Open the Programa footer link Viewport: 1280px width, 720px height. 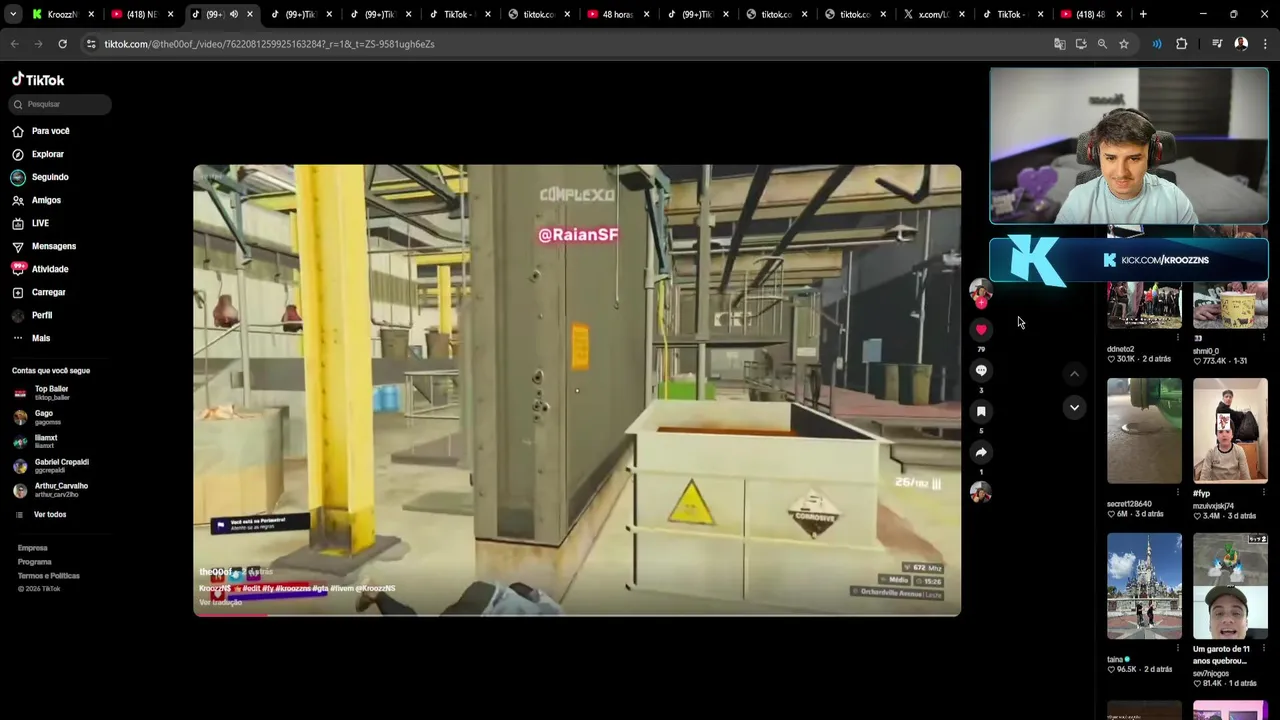(34, 562)
